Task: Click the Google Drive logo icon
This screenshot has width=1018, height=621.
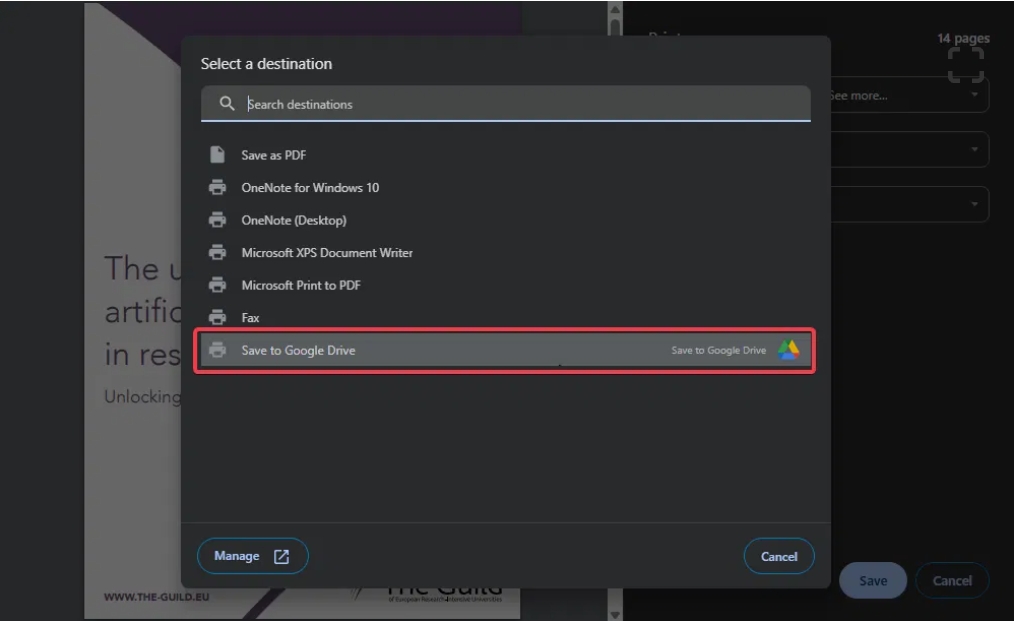Action: [788, 350]
